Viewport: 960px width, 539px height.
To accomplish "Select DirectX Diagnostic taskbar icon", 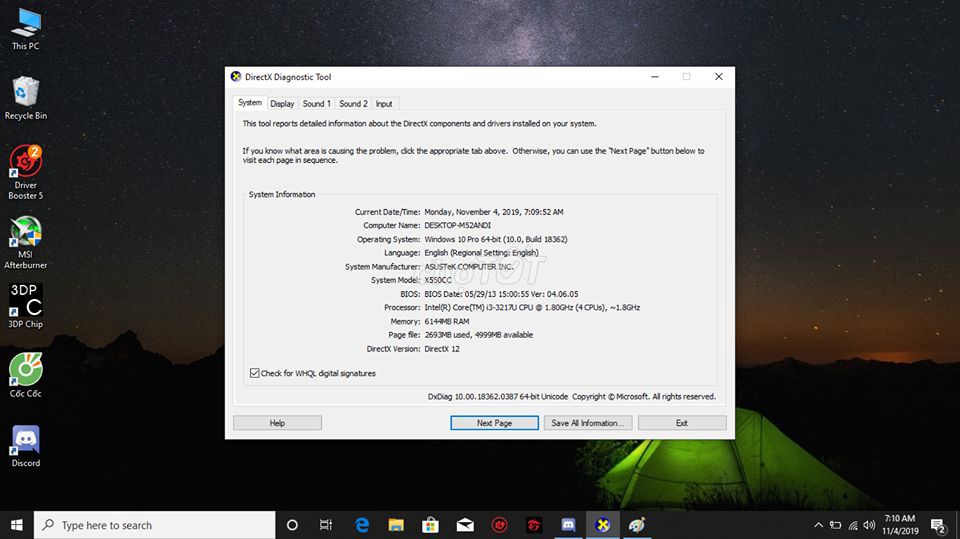I will [603, 525].
